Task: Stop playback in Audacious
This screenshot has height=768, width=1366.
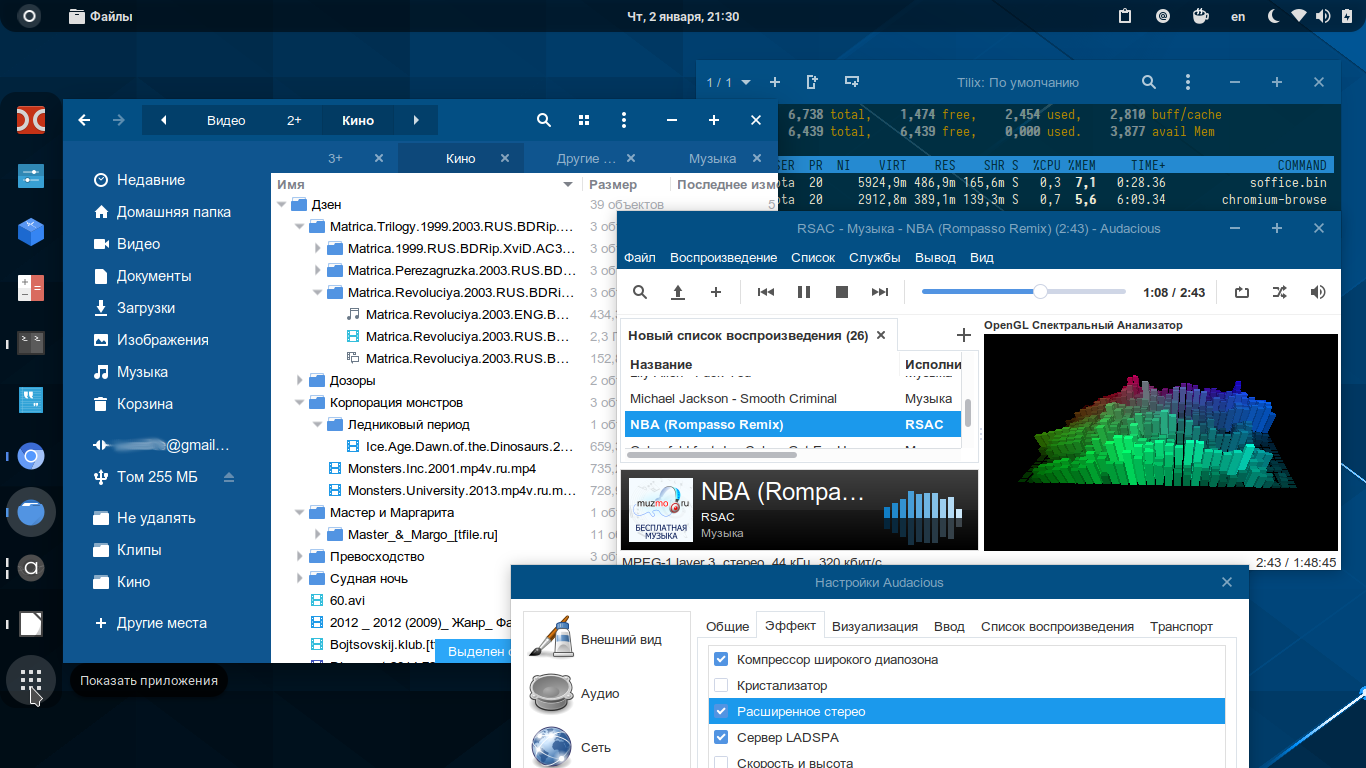Action: 842,292
